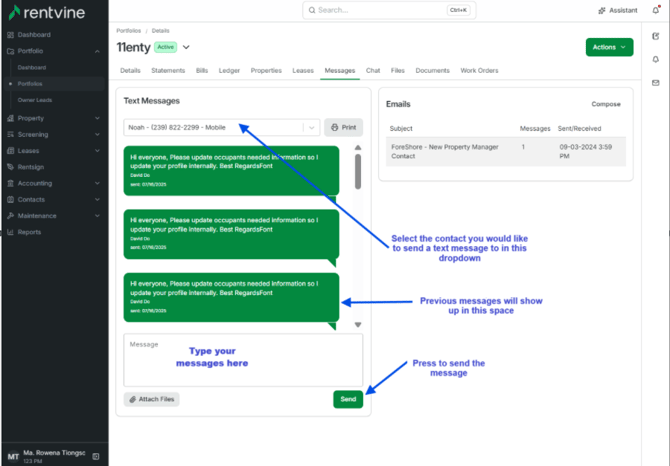Open Dashboard sub-item under Portfolio
Image resolution: width=670 pixels, height=466 pixels.
coord(32,67)
